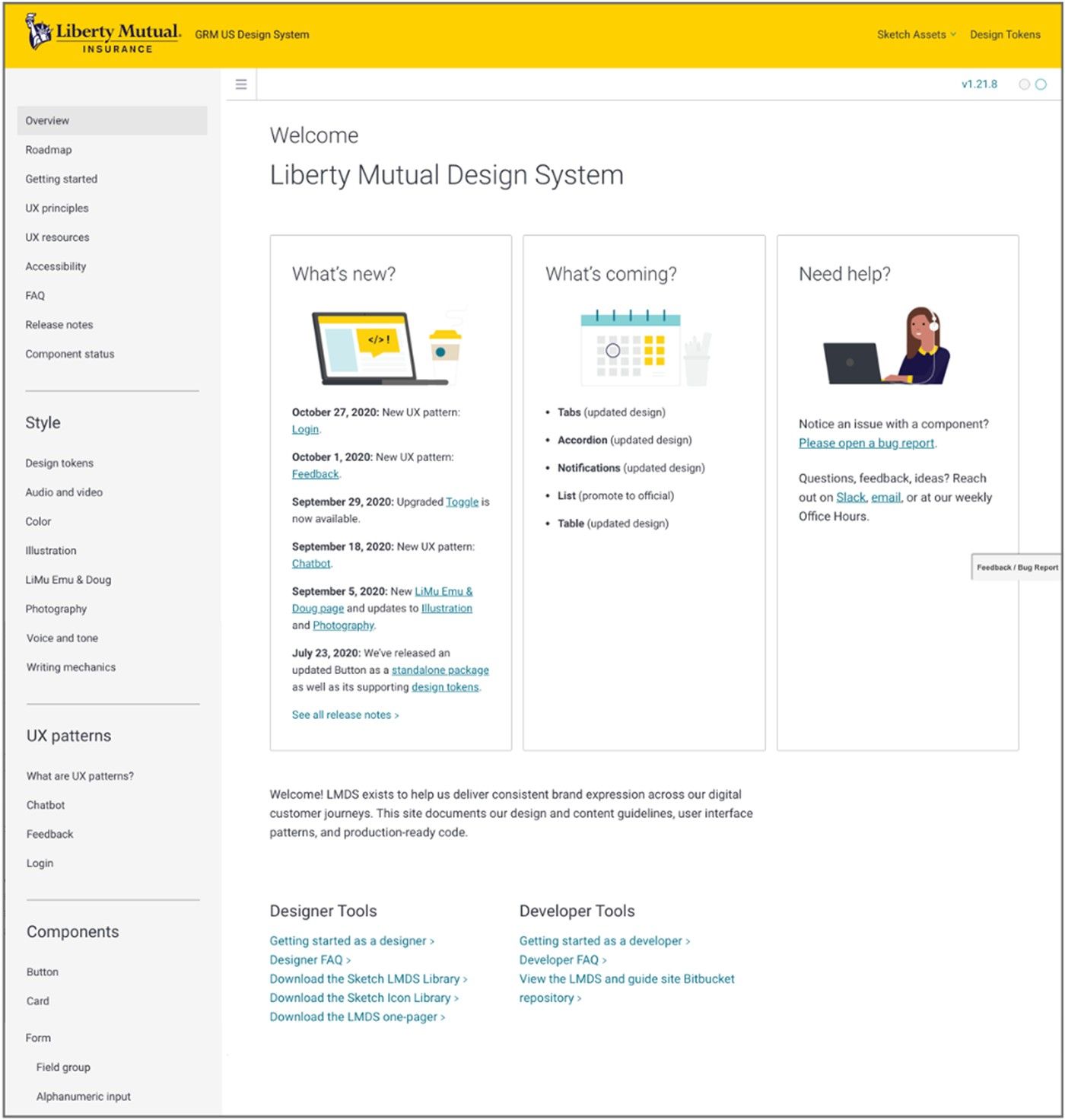Open Design Tokens in the header

(1005, 34)
